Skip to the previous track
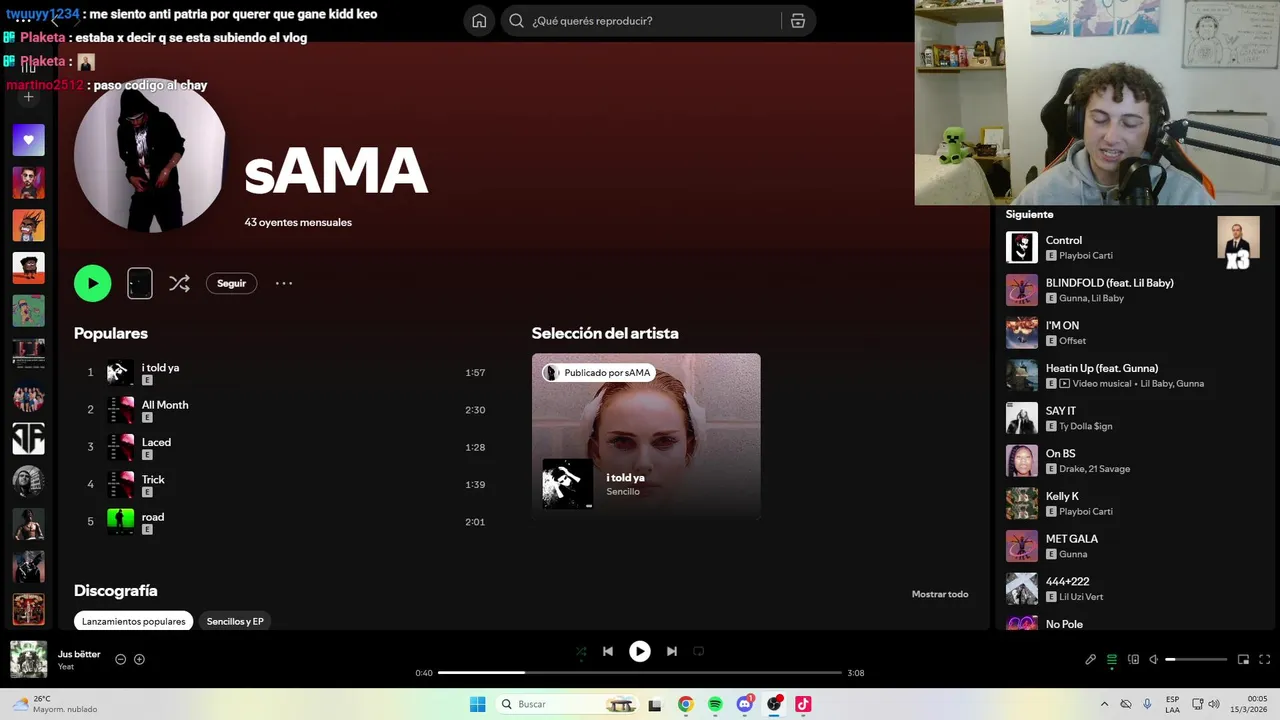1280x720 pixels. coord(607,651)
